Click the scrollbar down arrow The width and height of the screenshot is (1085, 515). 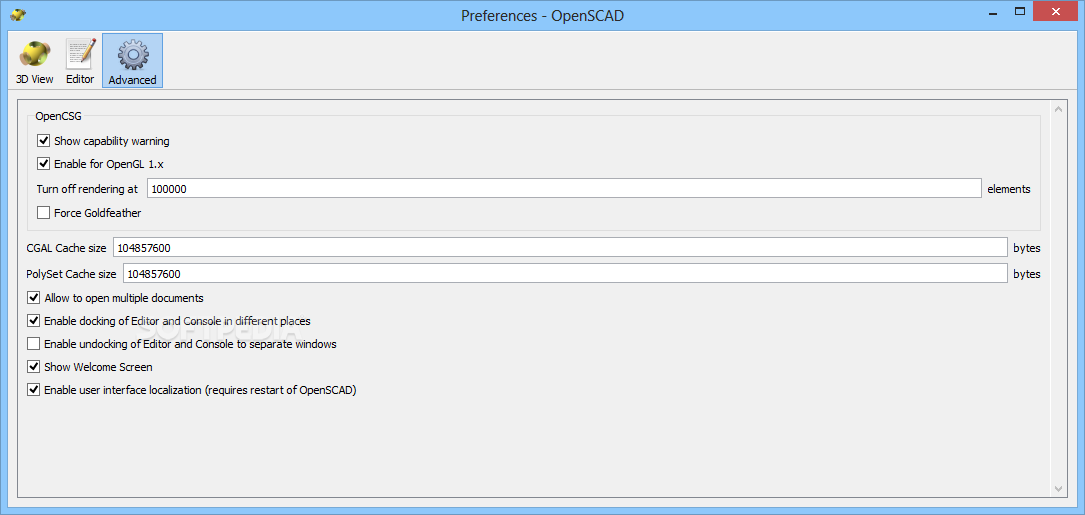click(1057, 489)
